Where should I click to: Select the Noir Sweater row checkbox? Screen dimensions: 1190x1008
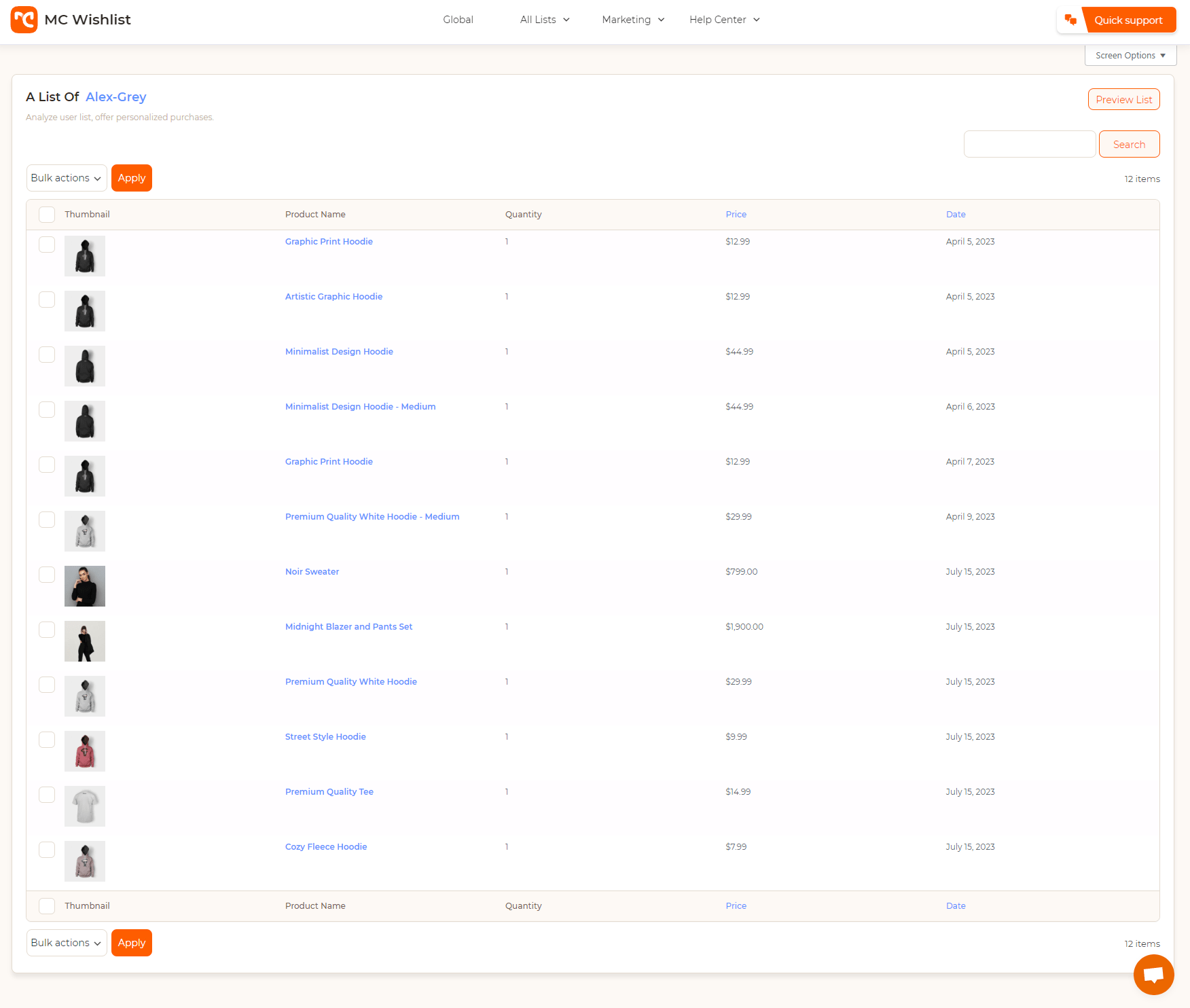point(47,575)
